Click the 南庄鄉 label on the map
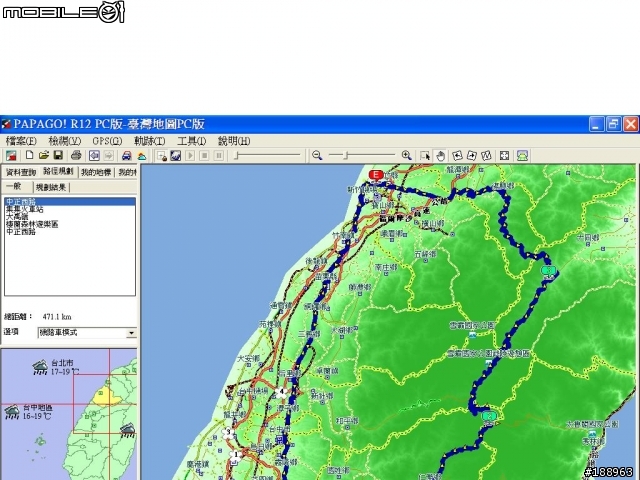 click(386, 267)
